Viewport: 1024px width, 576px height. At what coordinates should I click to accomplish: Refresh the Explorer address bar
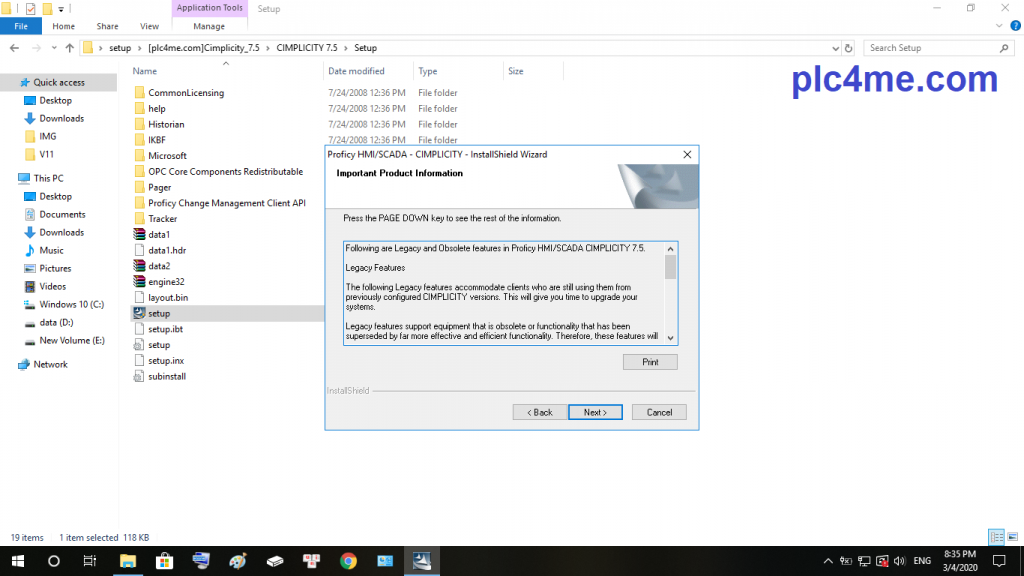click(x=849, y=48)
